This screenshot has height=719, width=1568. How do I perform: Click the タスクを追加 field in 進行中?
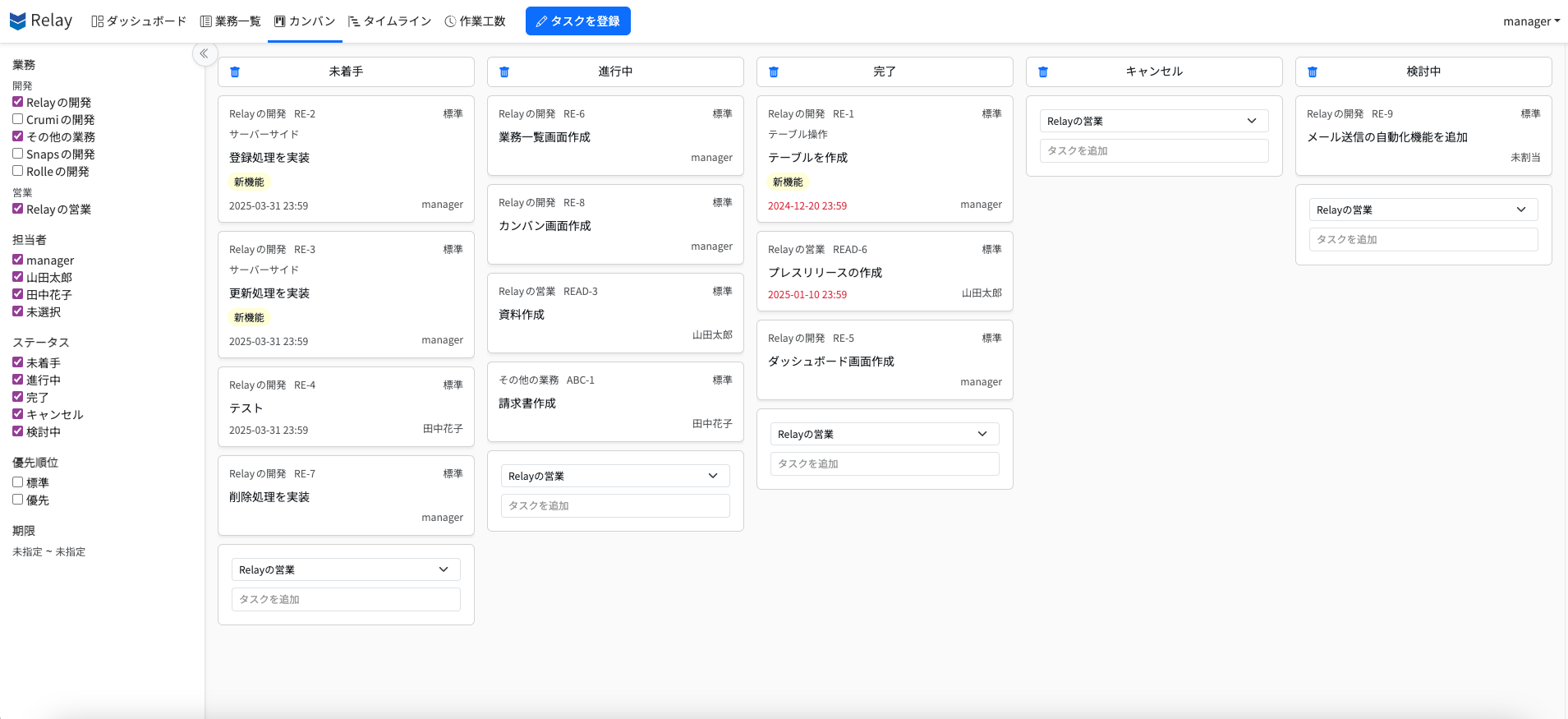click(x=614, y=505)
